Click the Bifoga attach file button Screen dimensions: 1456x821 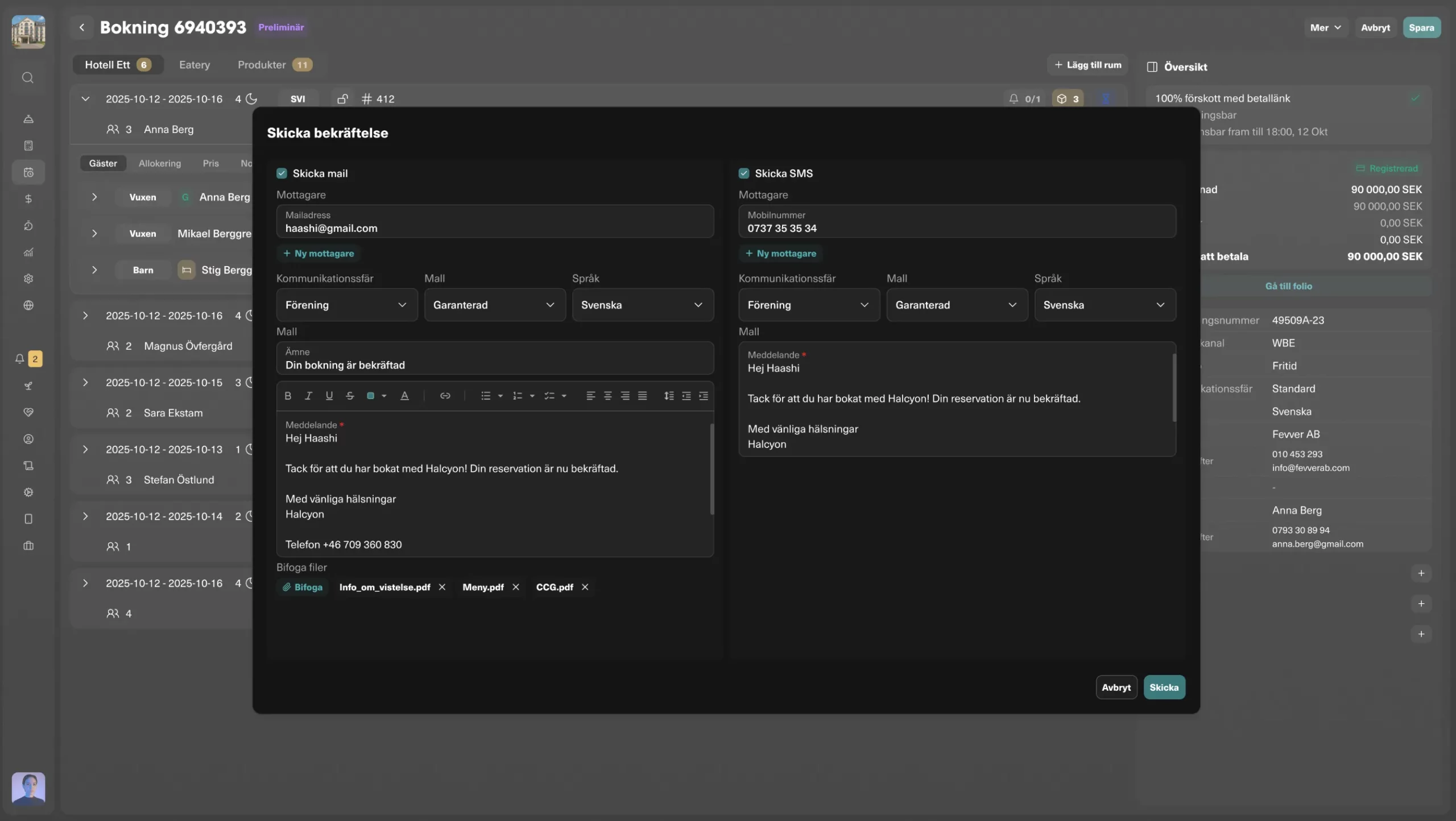pos(303,587)
